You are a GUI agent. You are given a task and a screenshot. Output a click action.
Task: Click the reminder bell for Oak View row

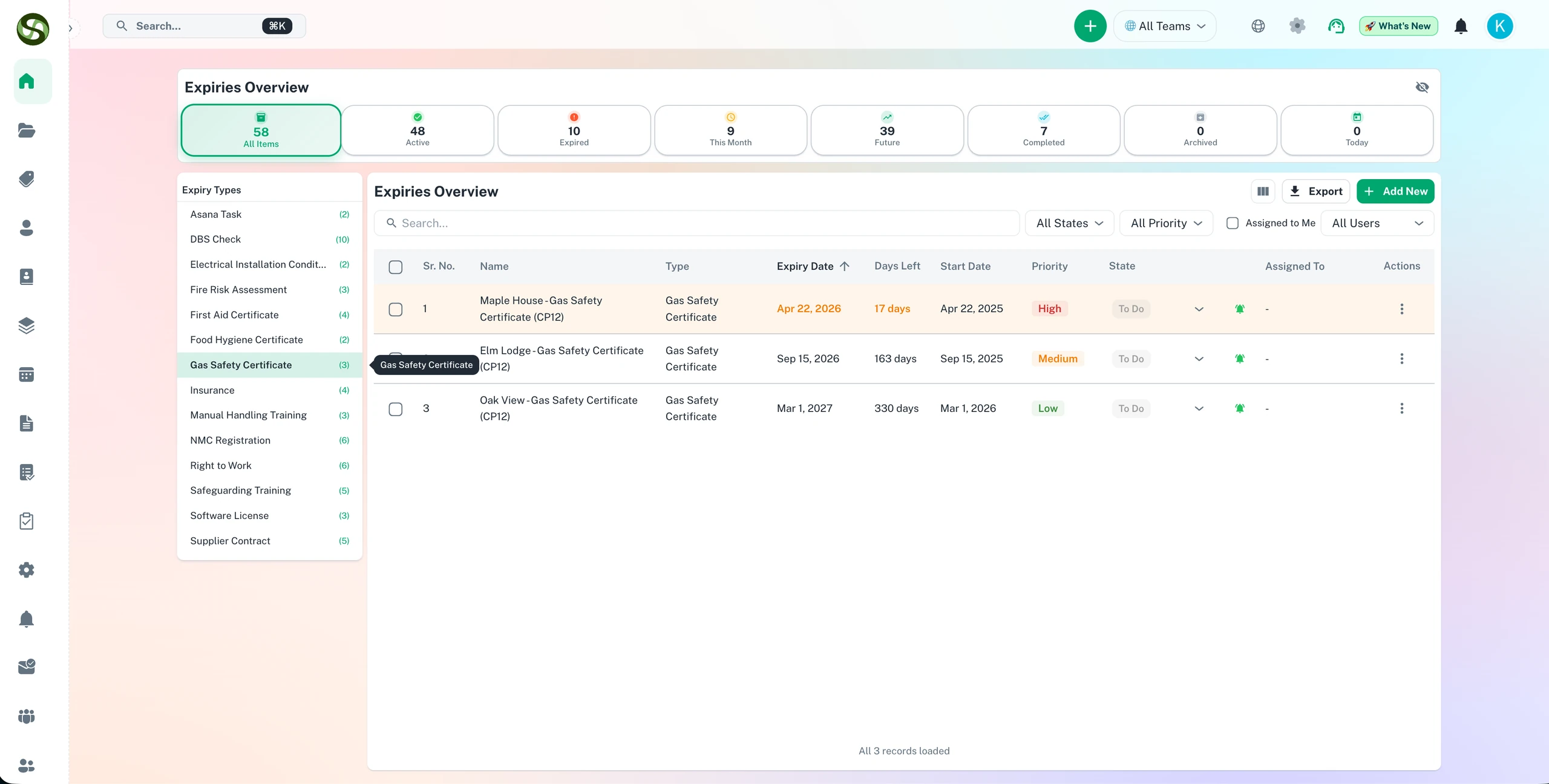point(1240,408)
